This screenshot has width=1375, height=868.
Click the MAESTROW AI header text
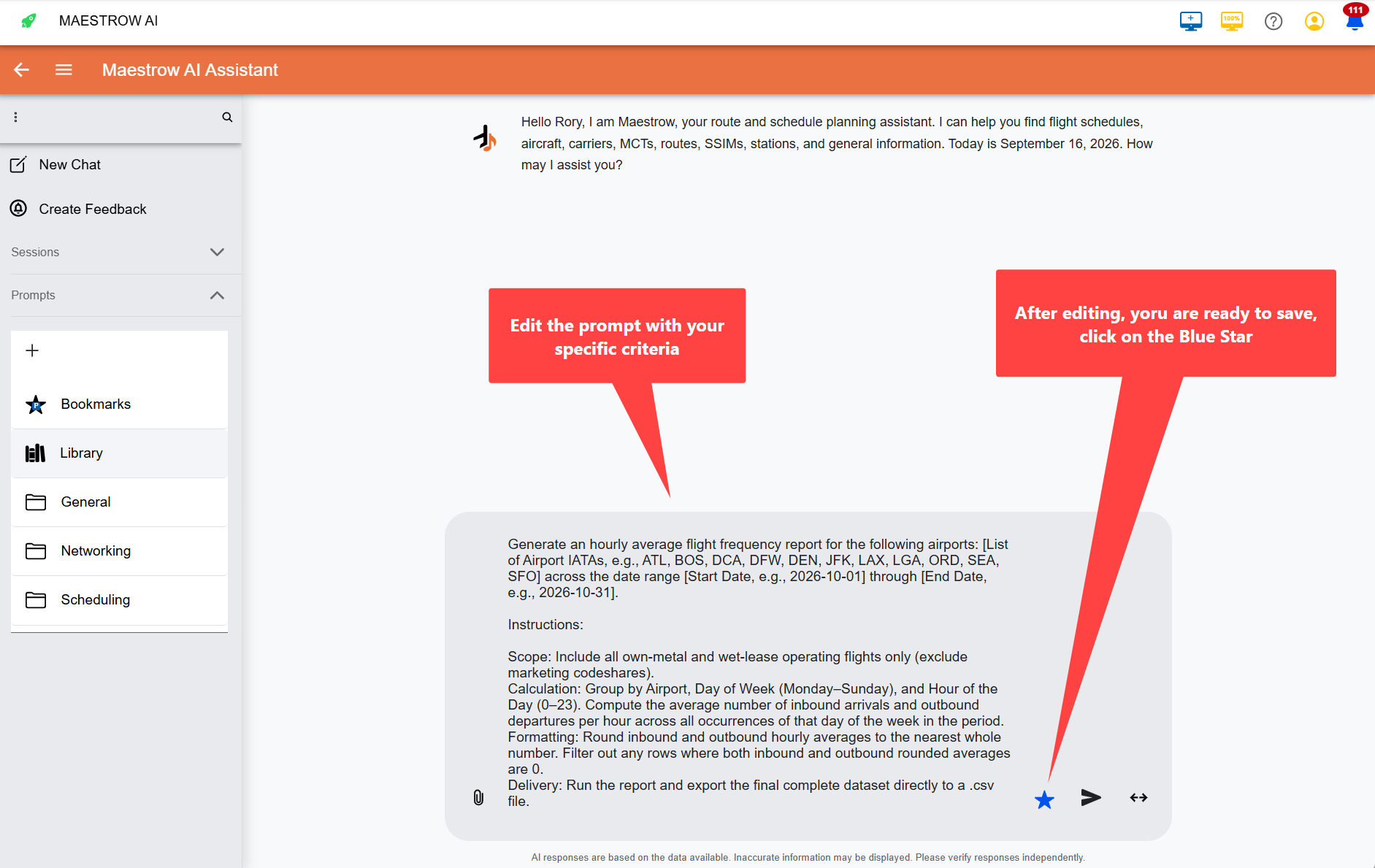pos(108,20)
